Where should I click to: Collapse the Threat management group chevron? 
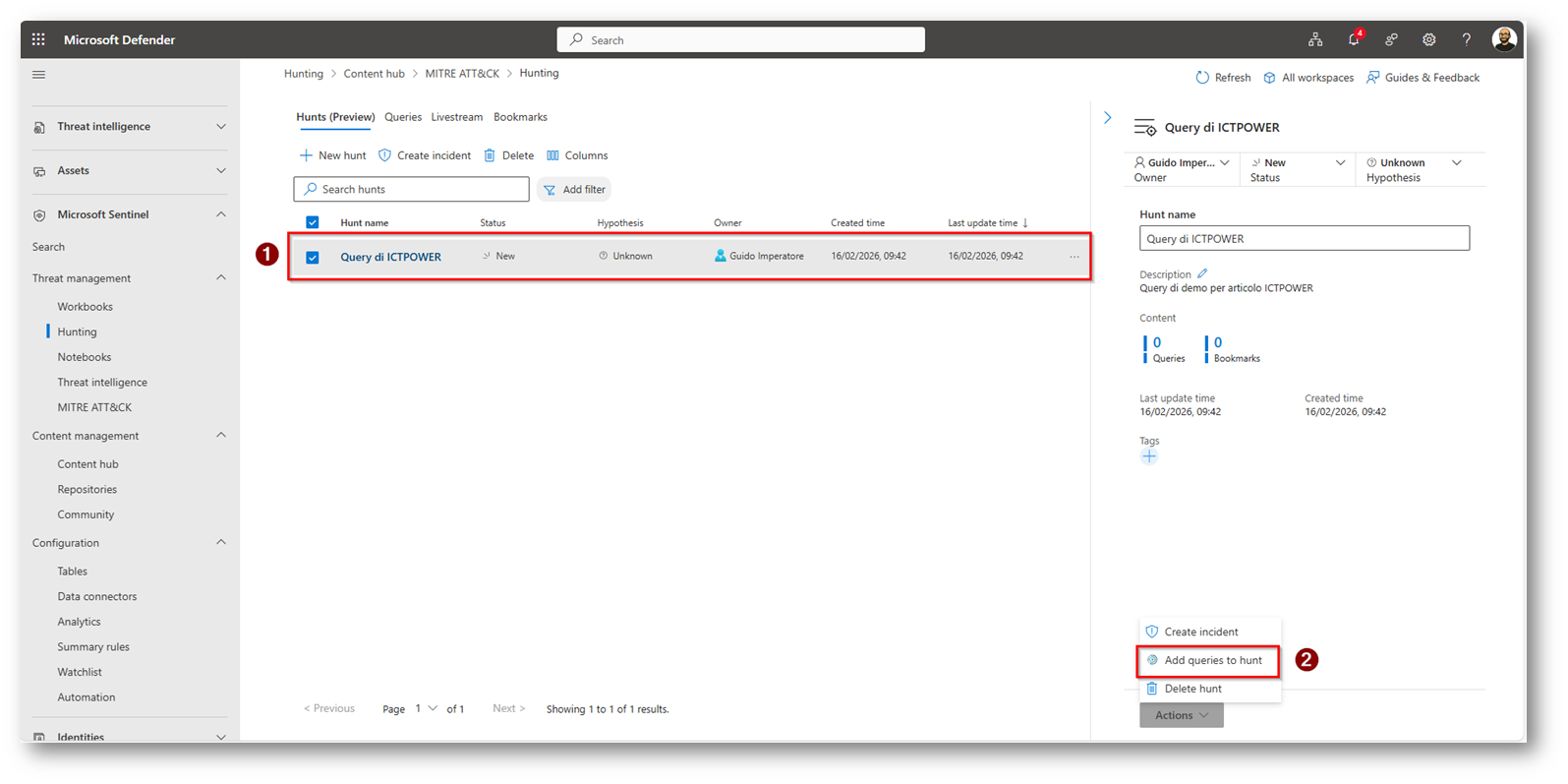tap(221, 278)
